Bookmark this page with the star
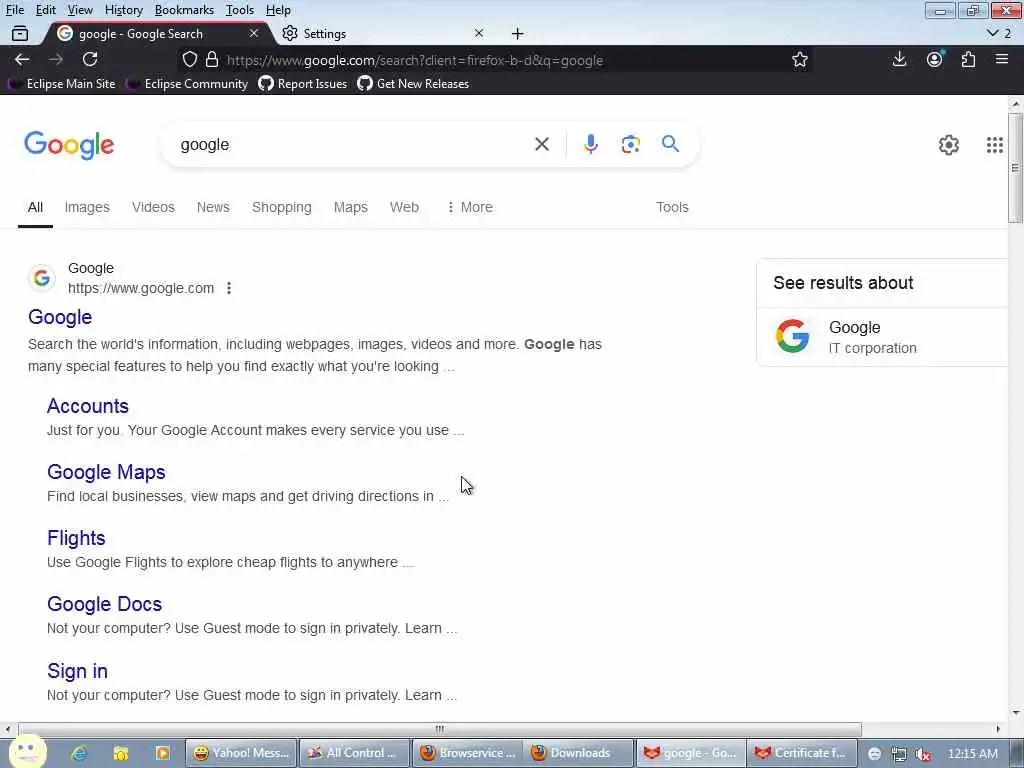The image size is (1024, 768). coord(800,60)
